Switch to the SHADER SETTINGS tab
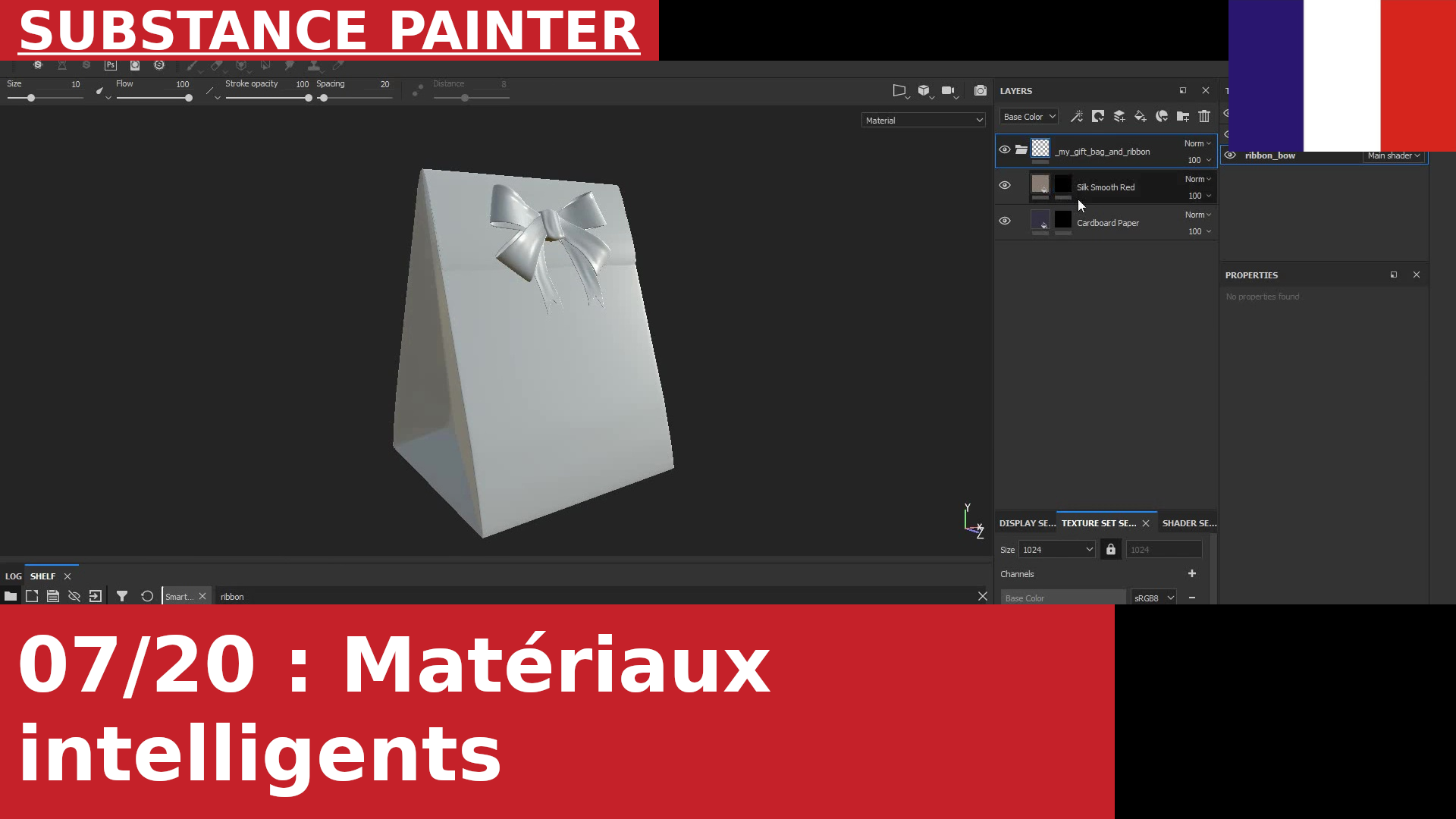 (x=1189, y=523)
